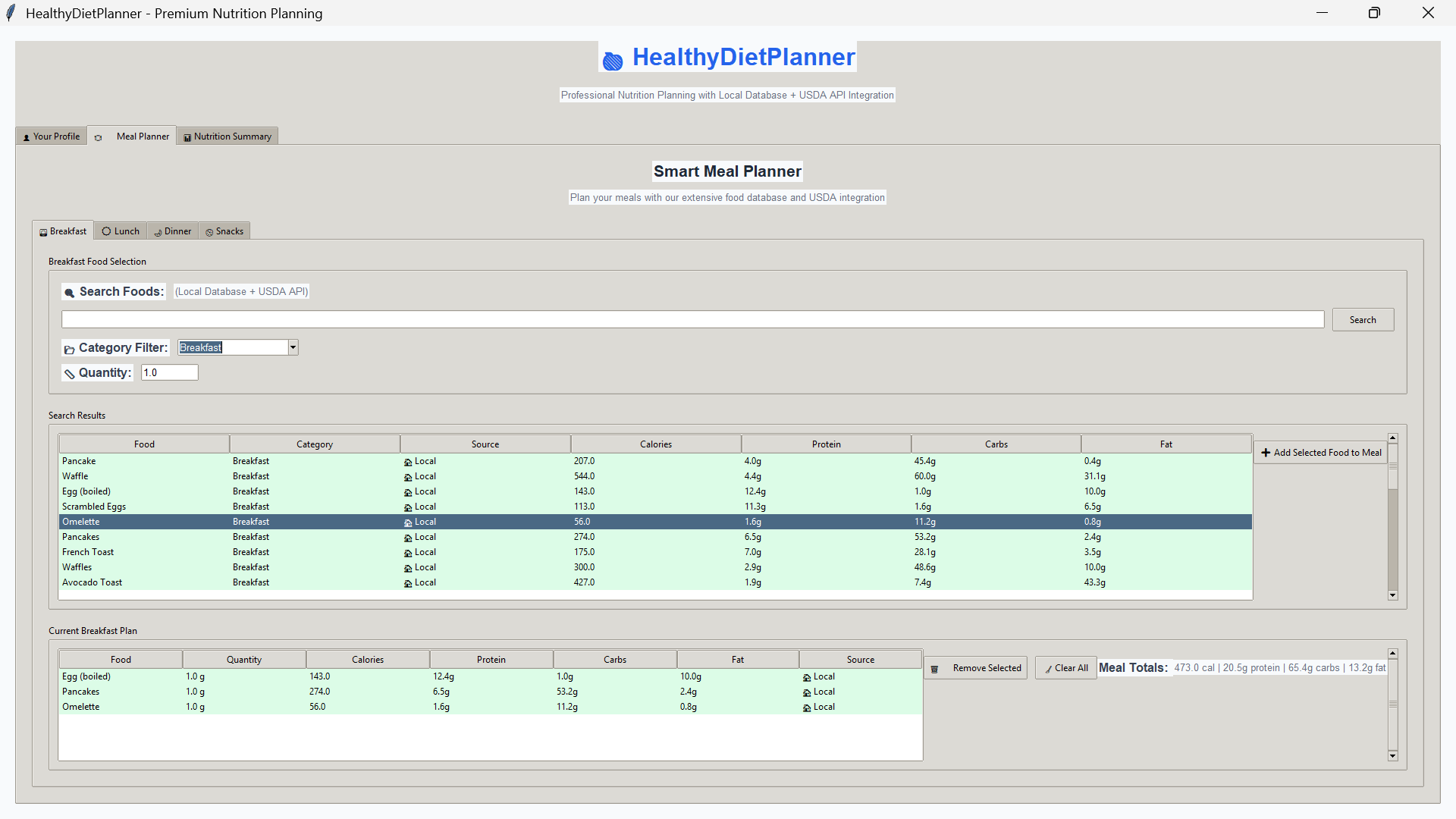Click the Snacks tab's cookie icon
The width and height of the screenshot is (1456, 819).
pos(209,232)
